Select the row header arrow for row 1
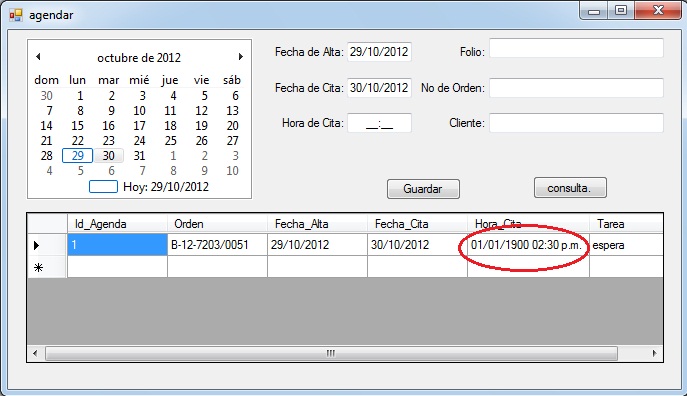Image resolution: width=687 pixels, height=396 pixels. 47,245
